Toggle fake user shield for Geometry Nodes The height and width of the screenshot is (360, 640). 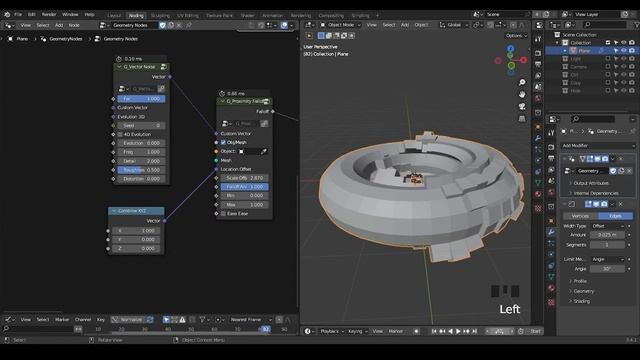[162, 25]
